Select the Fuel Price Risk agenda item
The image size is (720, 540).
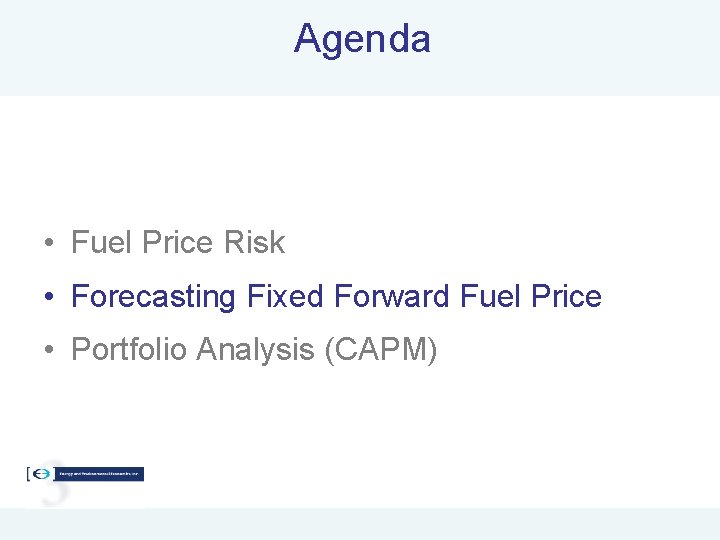178,242
